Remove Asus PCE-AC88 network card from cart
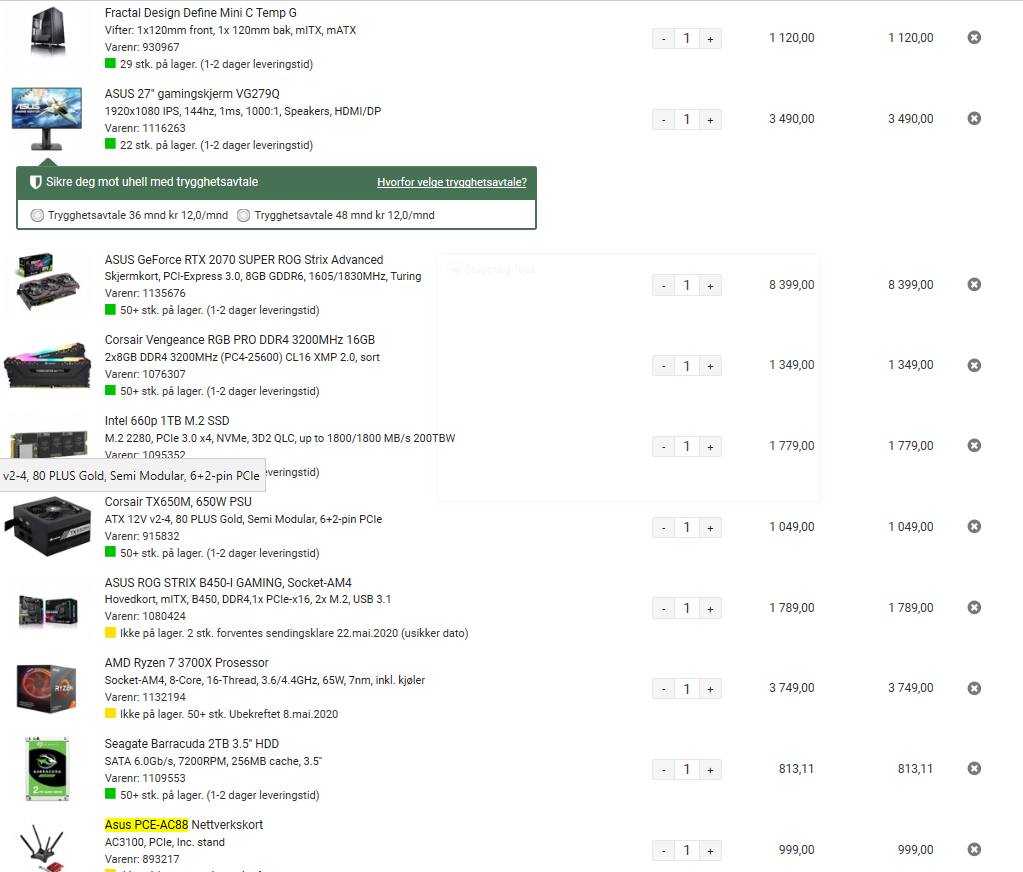 pos(974,849)
